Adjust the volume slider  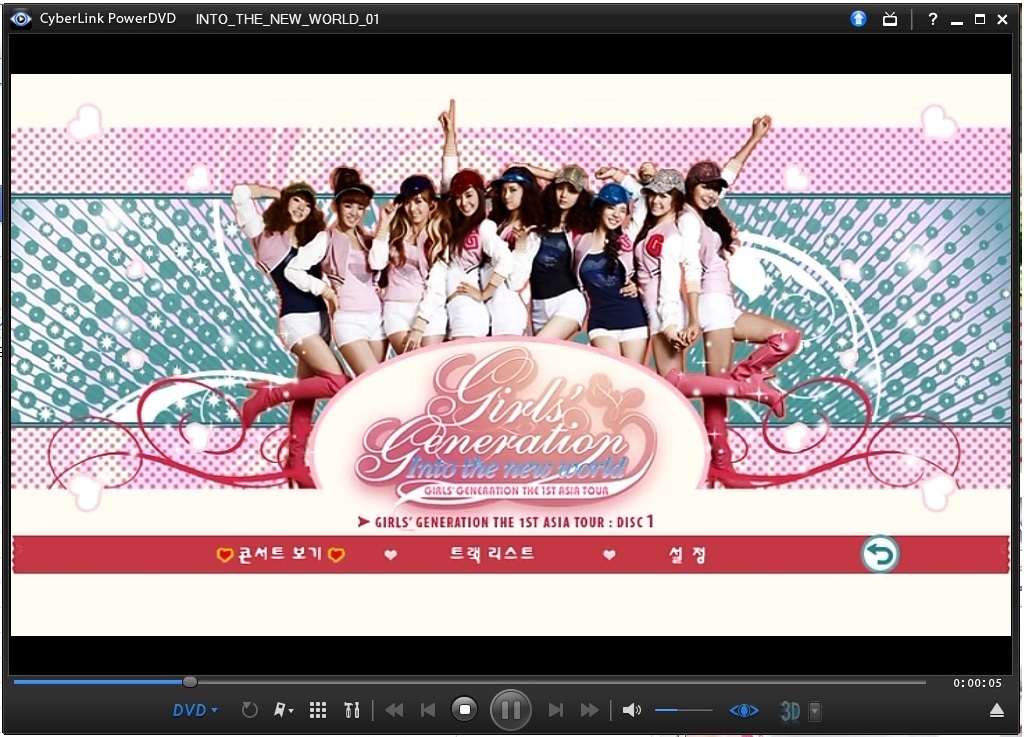tap(683, 710)
